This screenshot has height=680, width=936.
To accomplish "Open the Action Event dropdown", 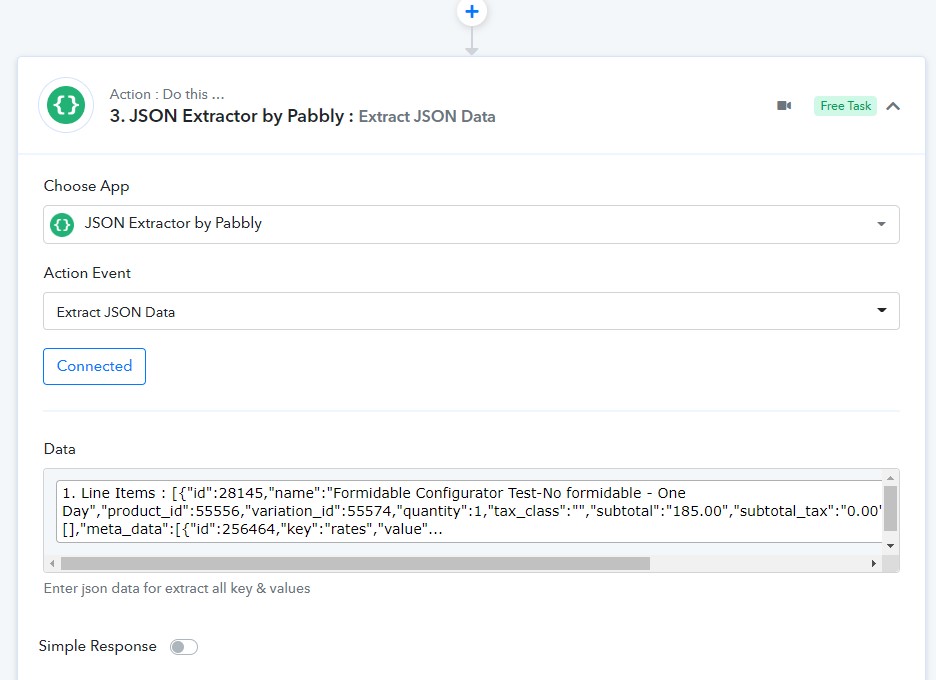I will pos(471,311).
